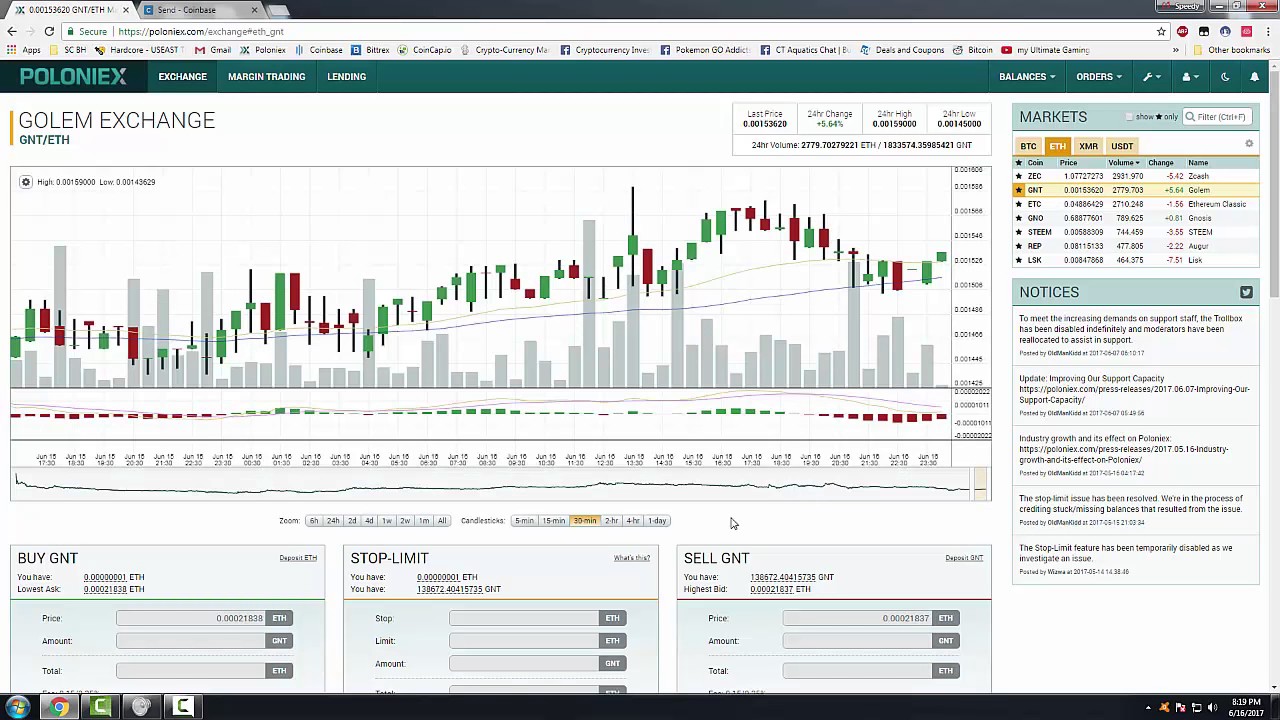The image size is (1280, 720).
Task: Set chart zoom to 1w
Action: click(x=387, y=521)
